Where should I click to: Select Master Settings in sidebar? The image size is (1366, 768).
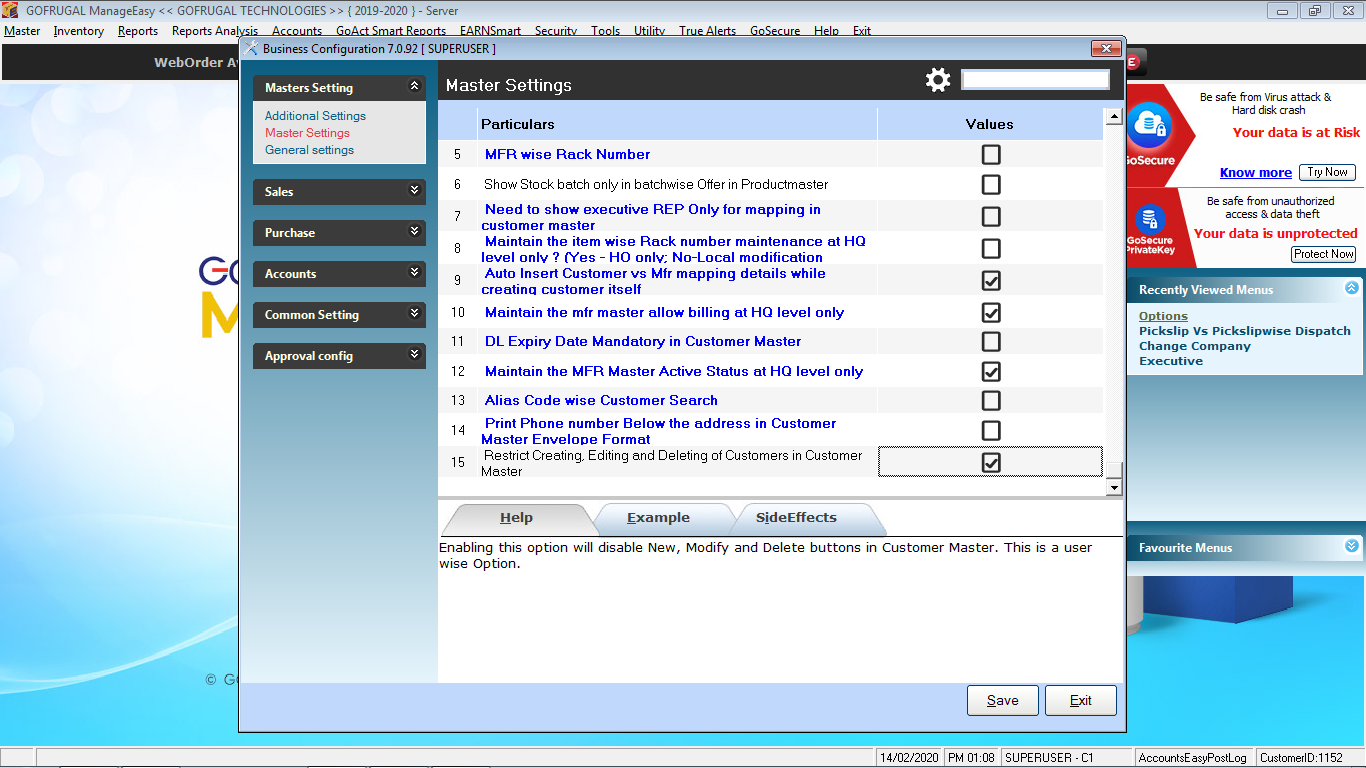[307, 133]
